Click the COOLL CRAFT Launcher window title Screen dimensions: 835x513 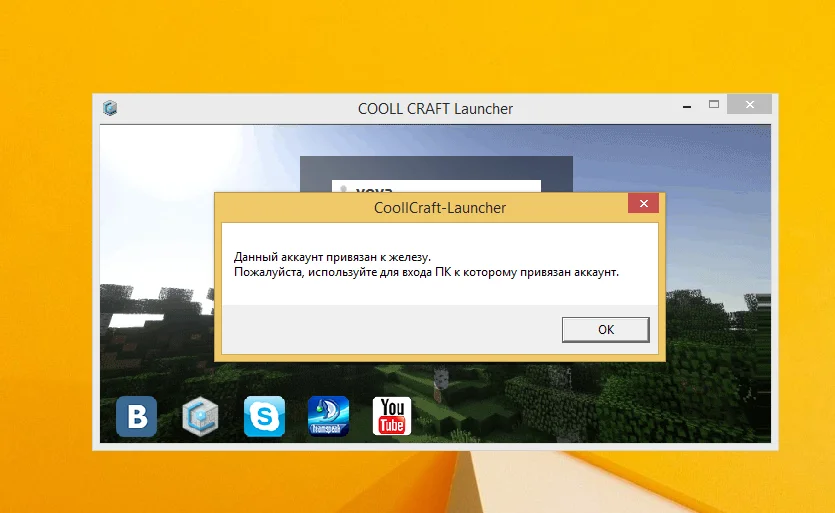point(435,108)
